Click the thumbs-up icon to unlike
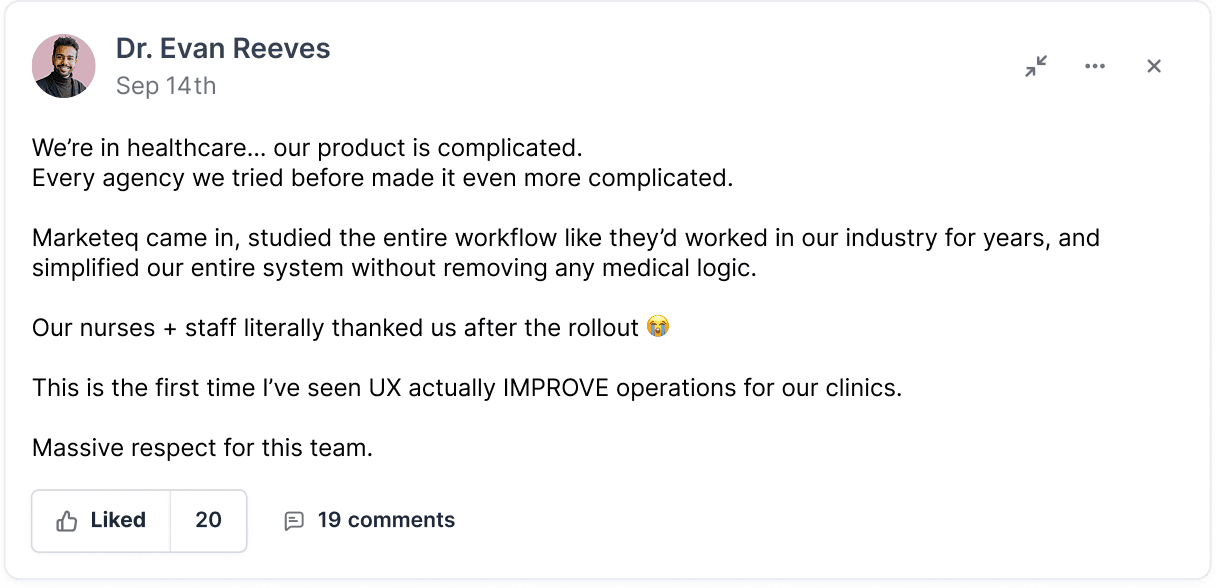 coord(67,521)
